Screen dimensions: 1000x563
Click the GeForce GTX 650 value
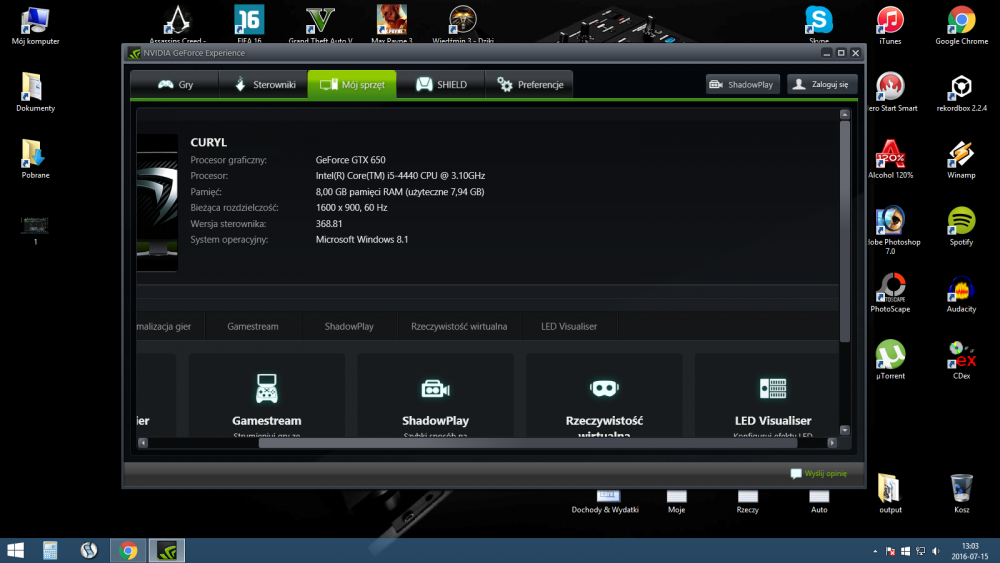click(350, 160)
